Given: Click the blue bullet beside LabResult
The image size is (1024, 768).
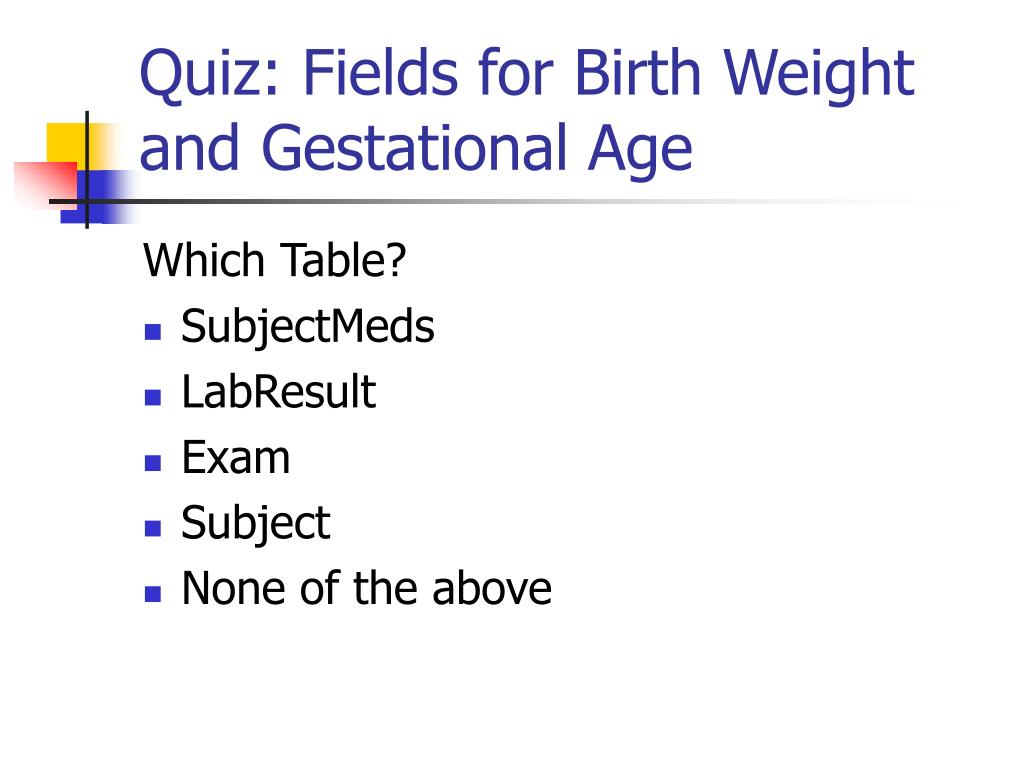Looking at the screenshot, I should (x=153, y=397).
